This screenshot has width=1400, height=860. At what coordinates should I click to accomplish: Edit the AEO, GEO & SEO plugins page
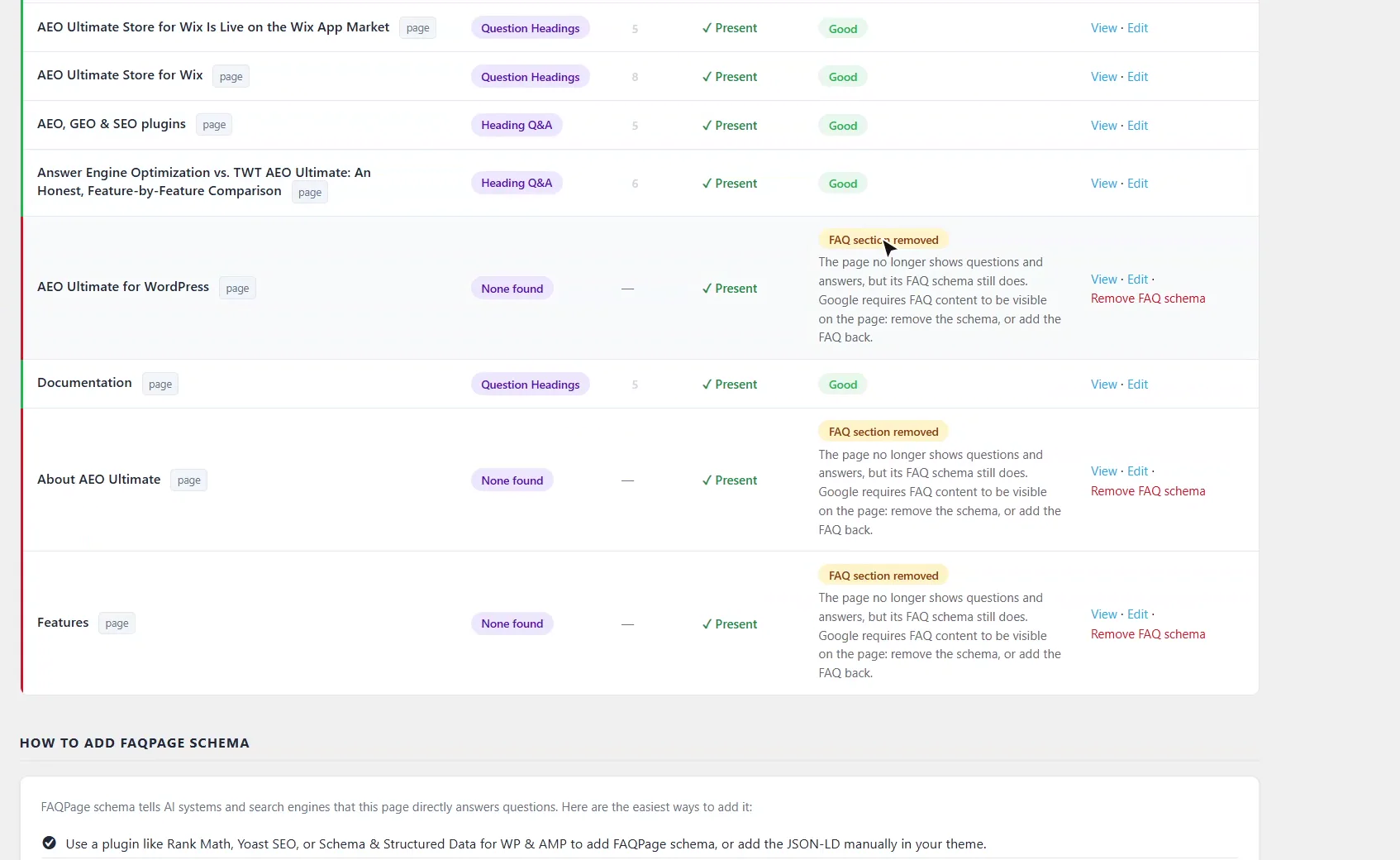[x=1137, y=126]
